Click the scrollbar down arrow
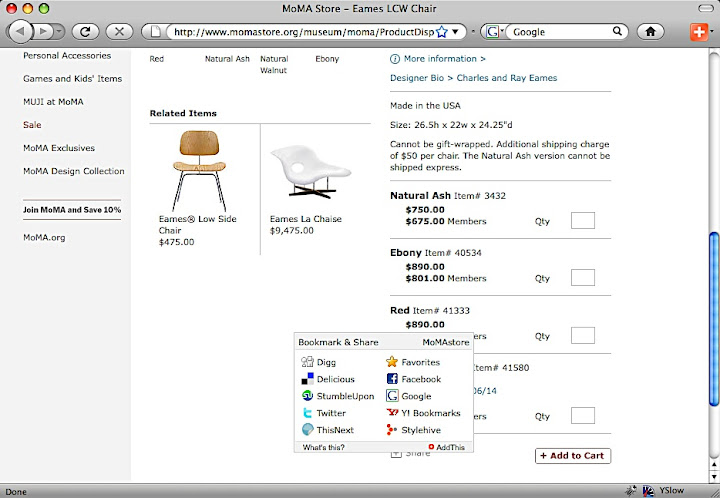The image size is (720, 498). point(714,476)
